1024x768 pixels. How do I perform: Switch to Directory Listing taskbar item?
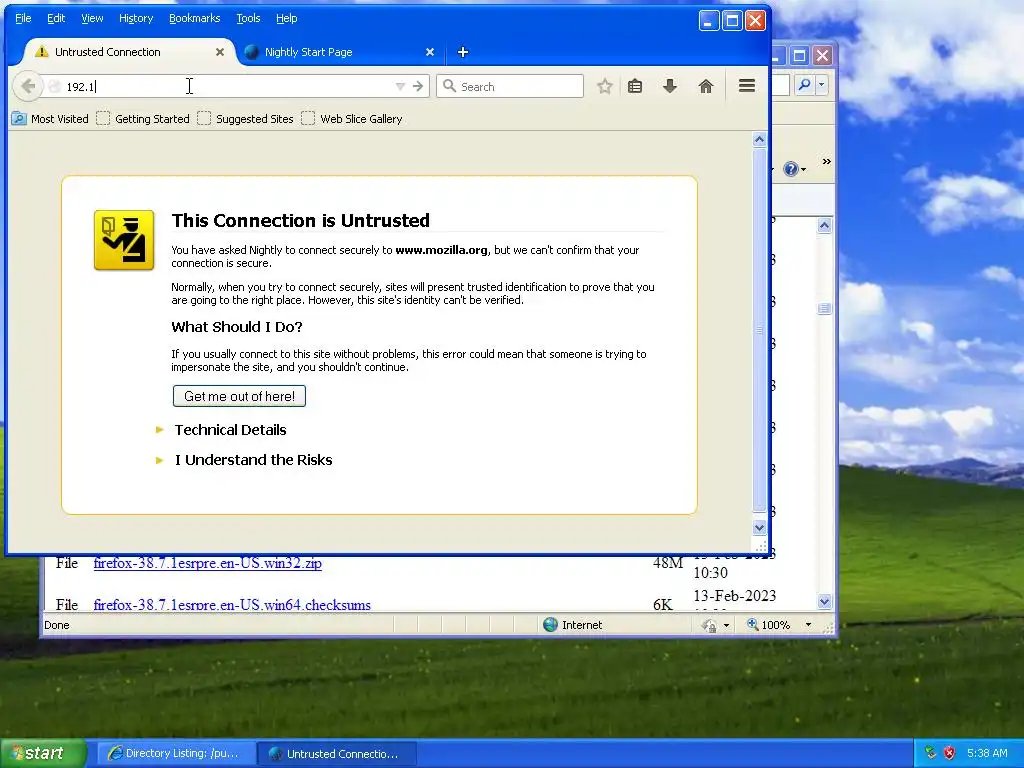tap(174, 754)
